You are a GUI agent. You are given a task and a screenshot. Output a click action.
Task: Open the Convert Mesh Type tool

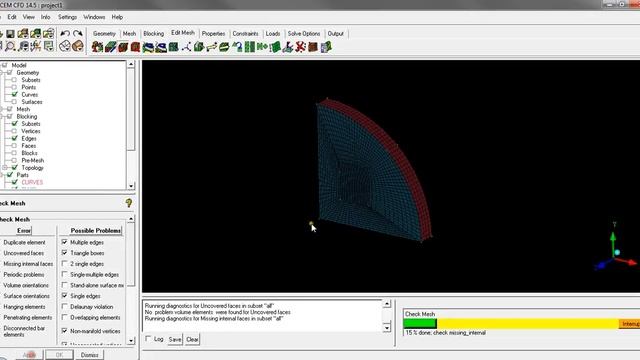pyautogui.click(x=237, y=47)
